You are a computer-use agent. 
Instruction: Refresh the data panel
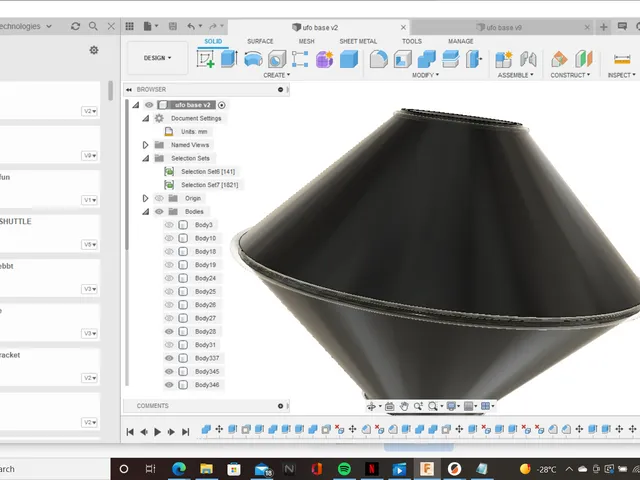[75, 26]
